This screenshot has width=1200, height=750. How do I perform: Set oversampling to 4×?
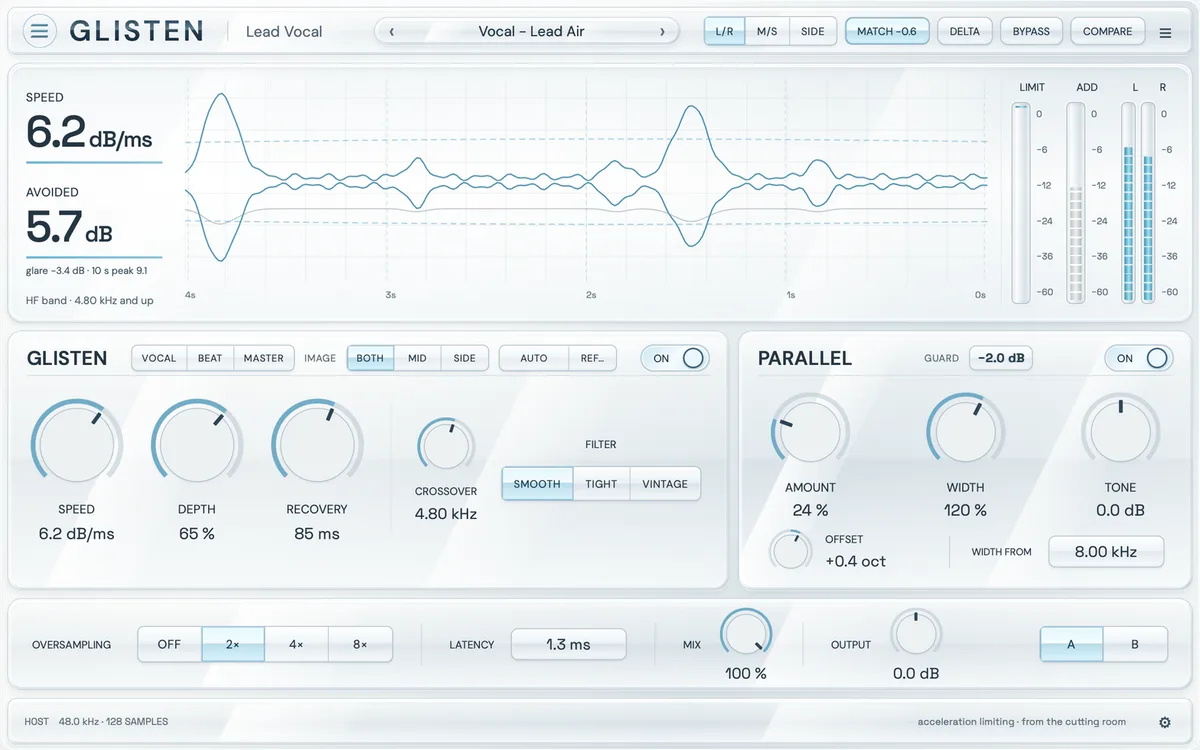(296, 644)
